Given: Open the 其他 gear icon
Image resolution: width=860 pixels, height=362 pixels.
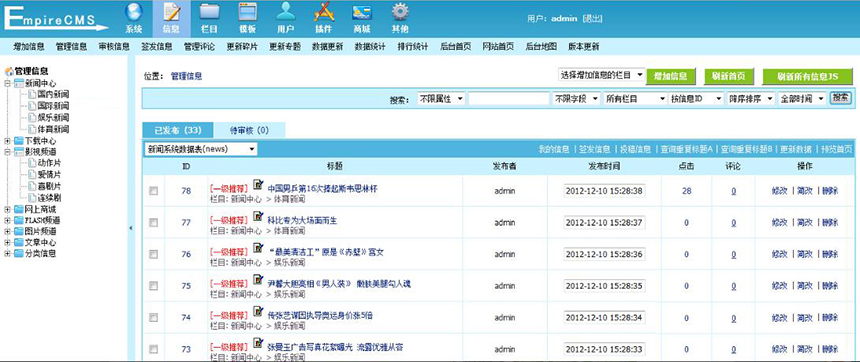Looking at the screenshot, I should (400, 13).
